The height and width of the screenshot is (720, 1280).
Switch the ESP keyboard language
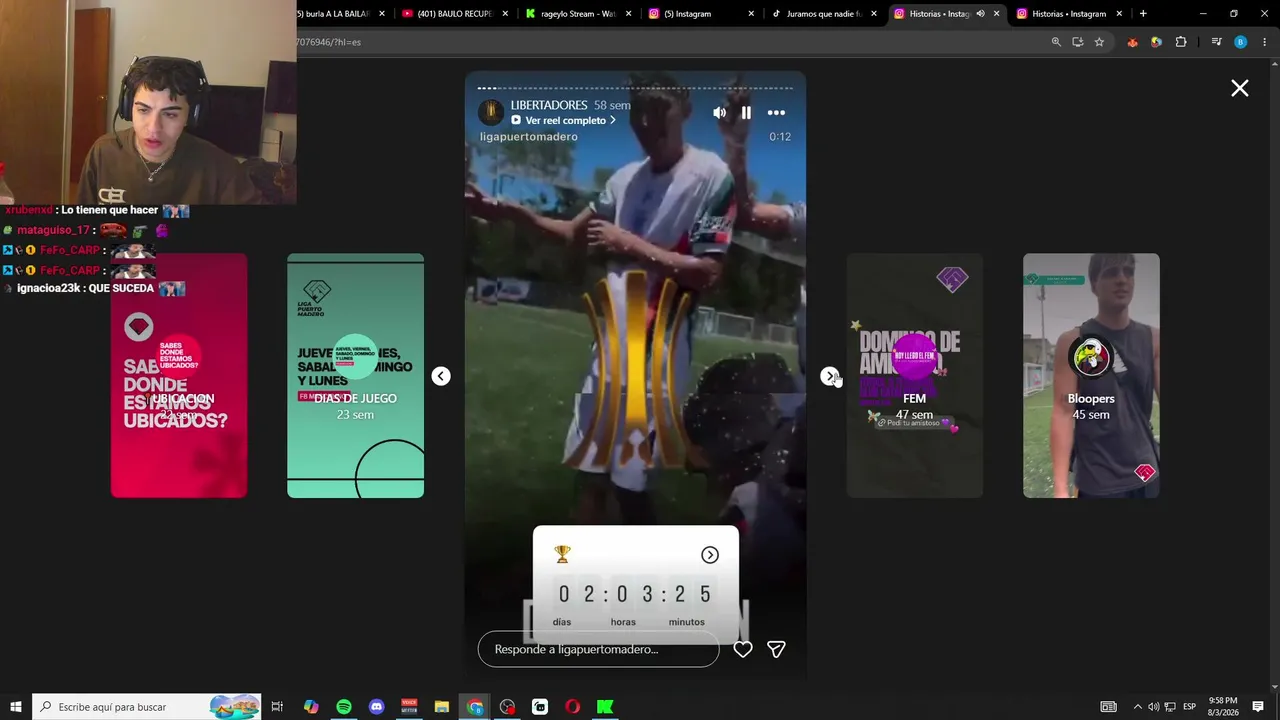click(x=1188, y=707)
